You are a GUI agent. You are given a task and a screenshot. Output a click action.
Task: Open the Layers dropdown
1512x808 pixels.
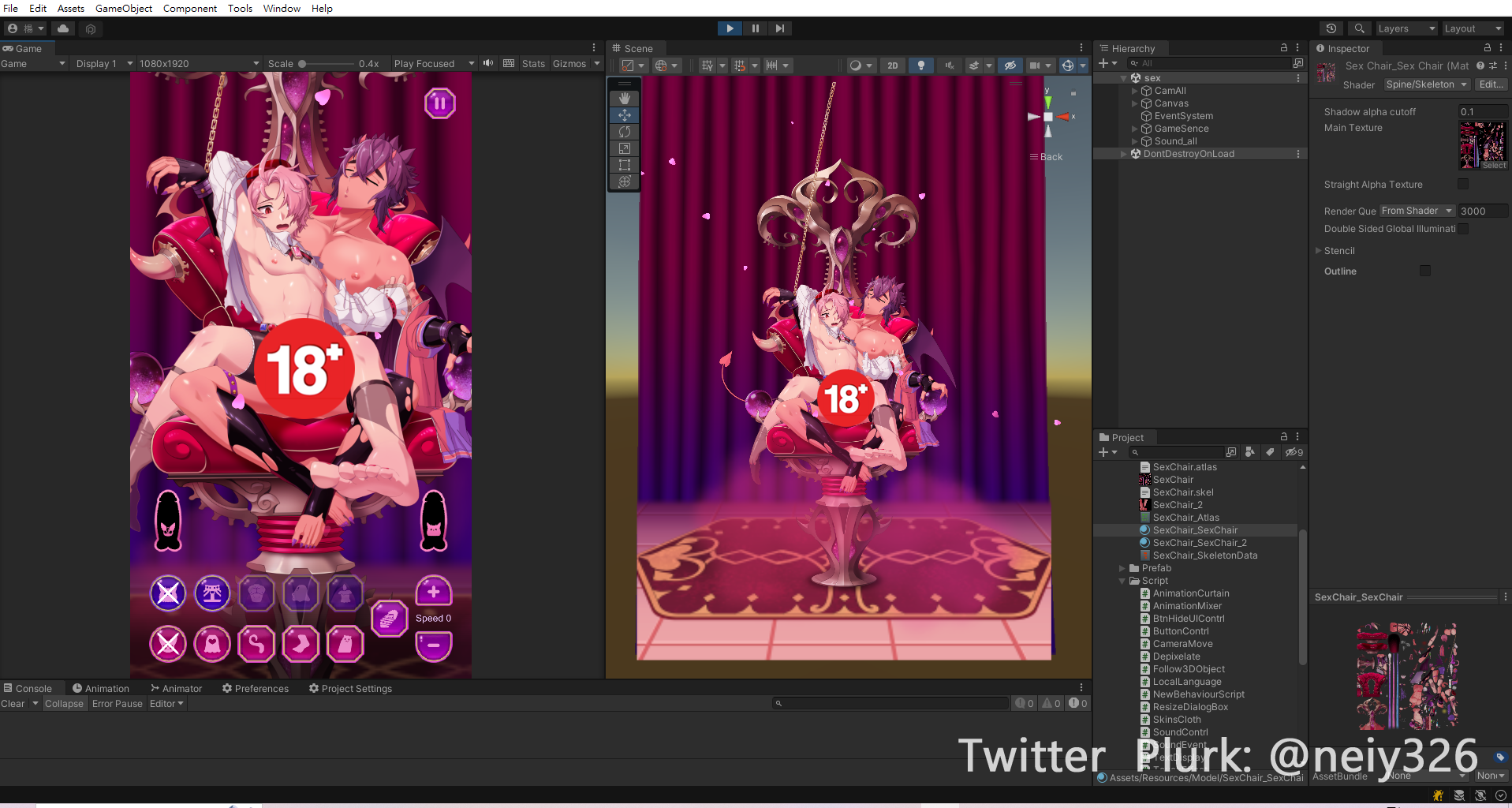pos(1406,28)
